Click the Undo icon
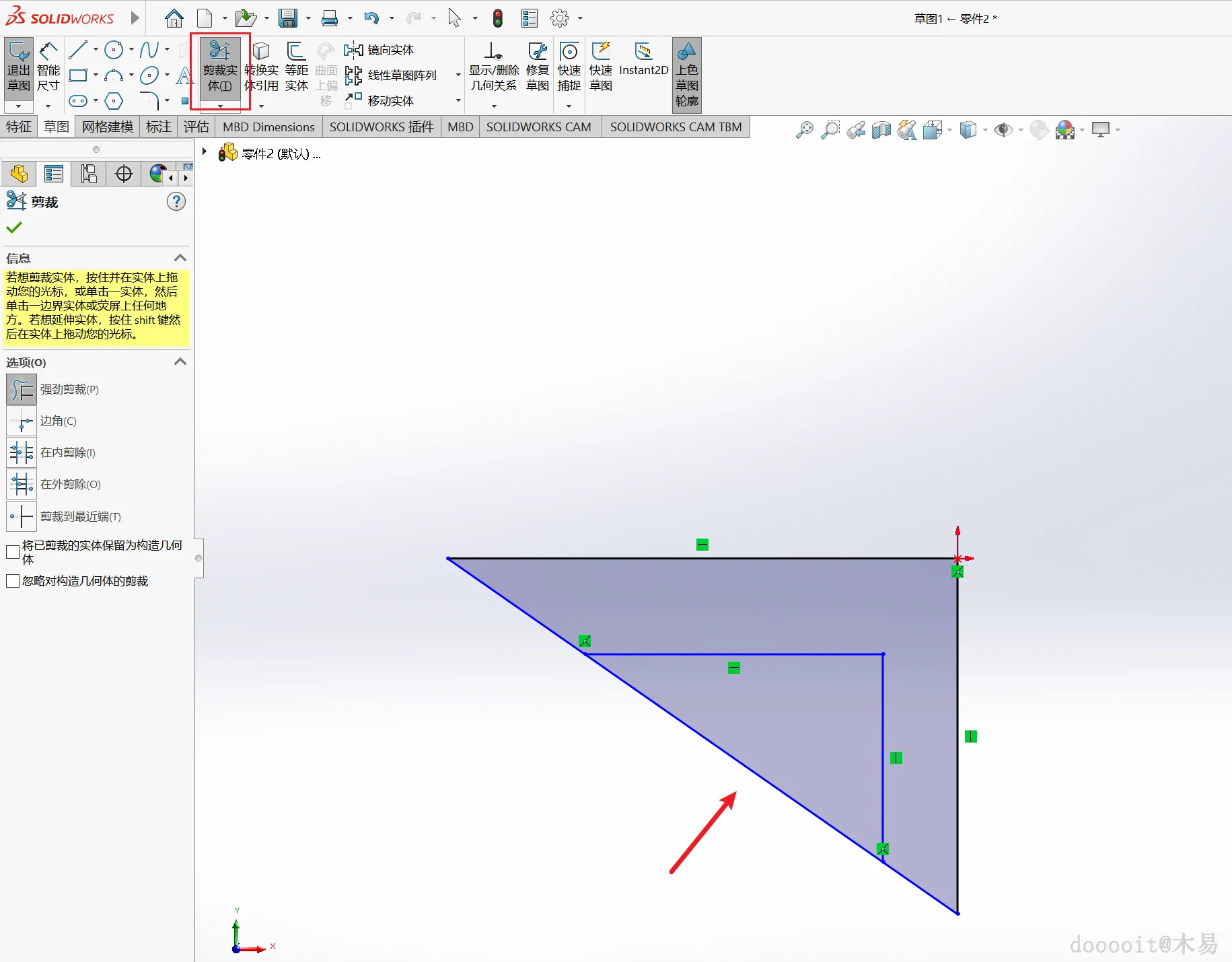The height and width of the screenshot is (962, 1232). click(371, 18)
